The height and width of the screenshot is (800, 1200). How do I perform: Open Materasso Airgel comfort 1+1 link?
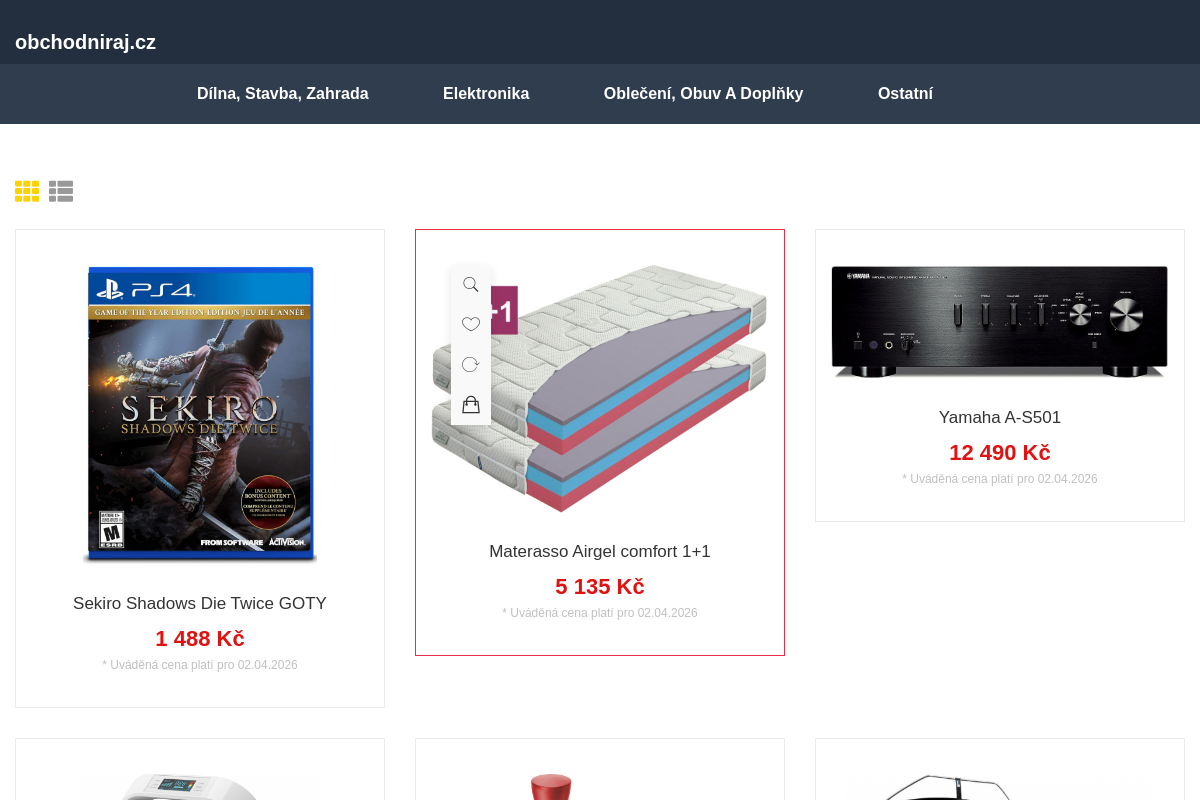point(600,552)
